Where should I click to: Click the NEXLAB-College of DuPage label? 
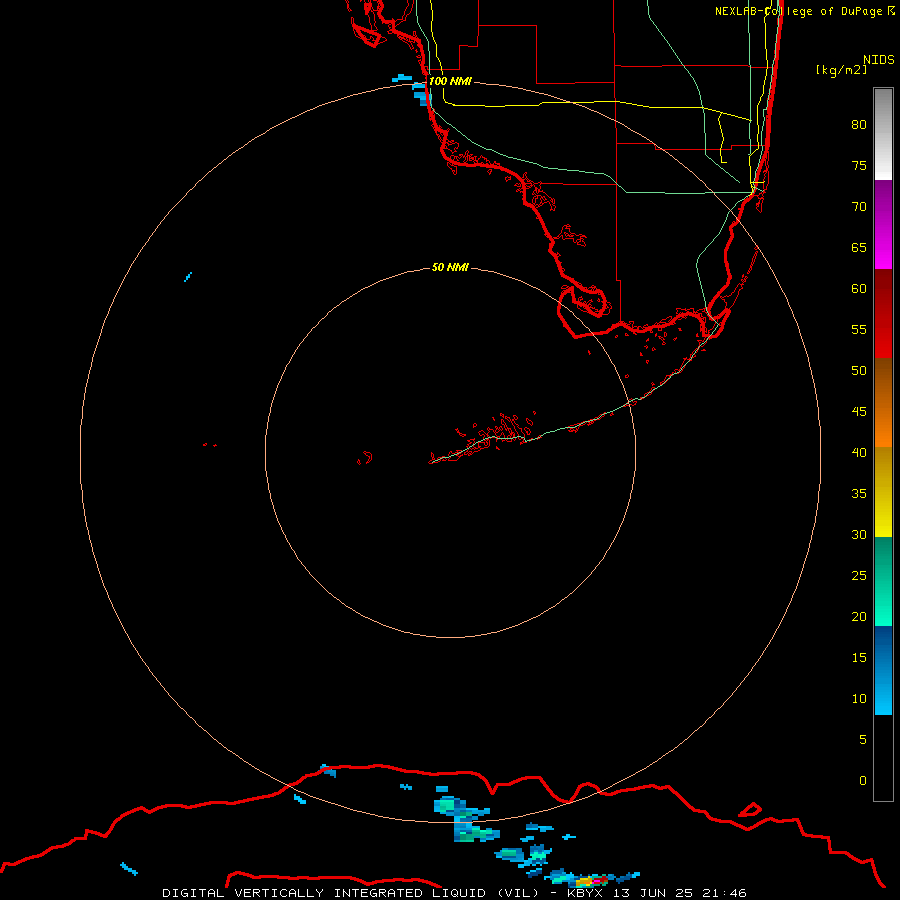(x=800, y=11)
